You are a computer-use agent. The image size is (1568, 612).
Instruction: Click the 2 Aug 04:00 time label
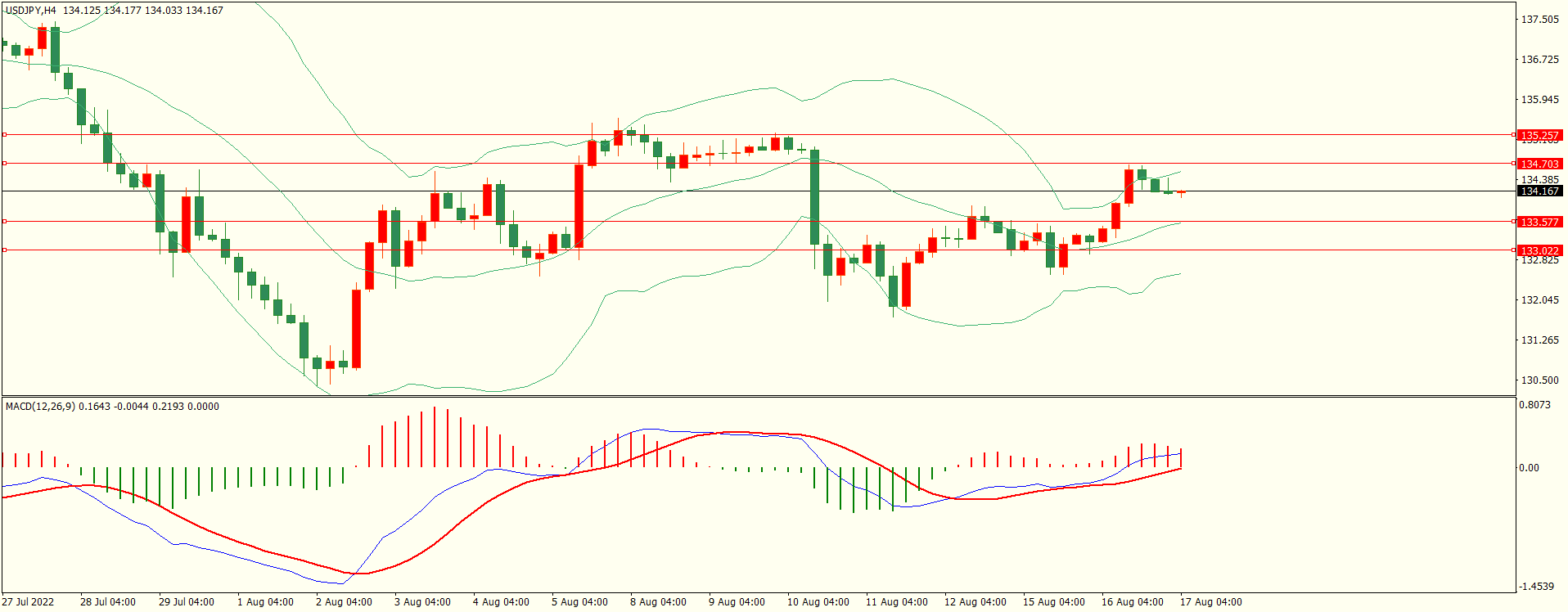(x=344, y=602)
